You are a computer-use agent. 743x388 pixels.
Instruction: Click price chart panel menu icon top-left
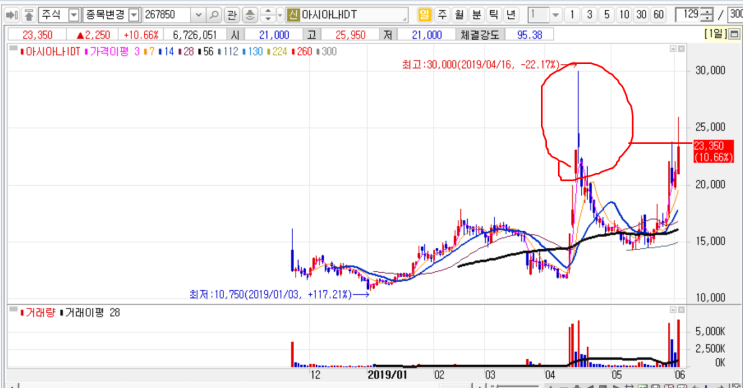(13, 48)
